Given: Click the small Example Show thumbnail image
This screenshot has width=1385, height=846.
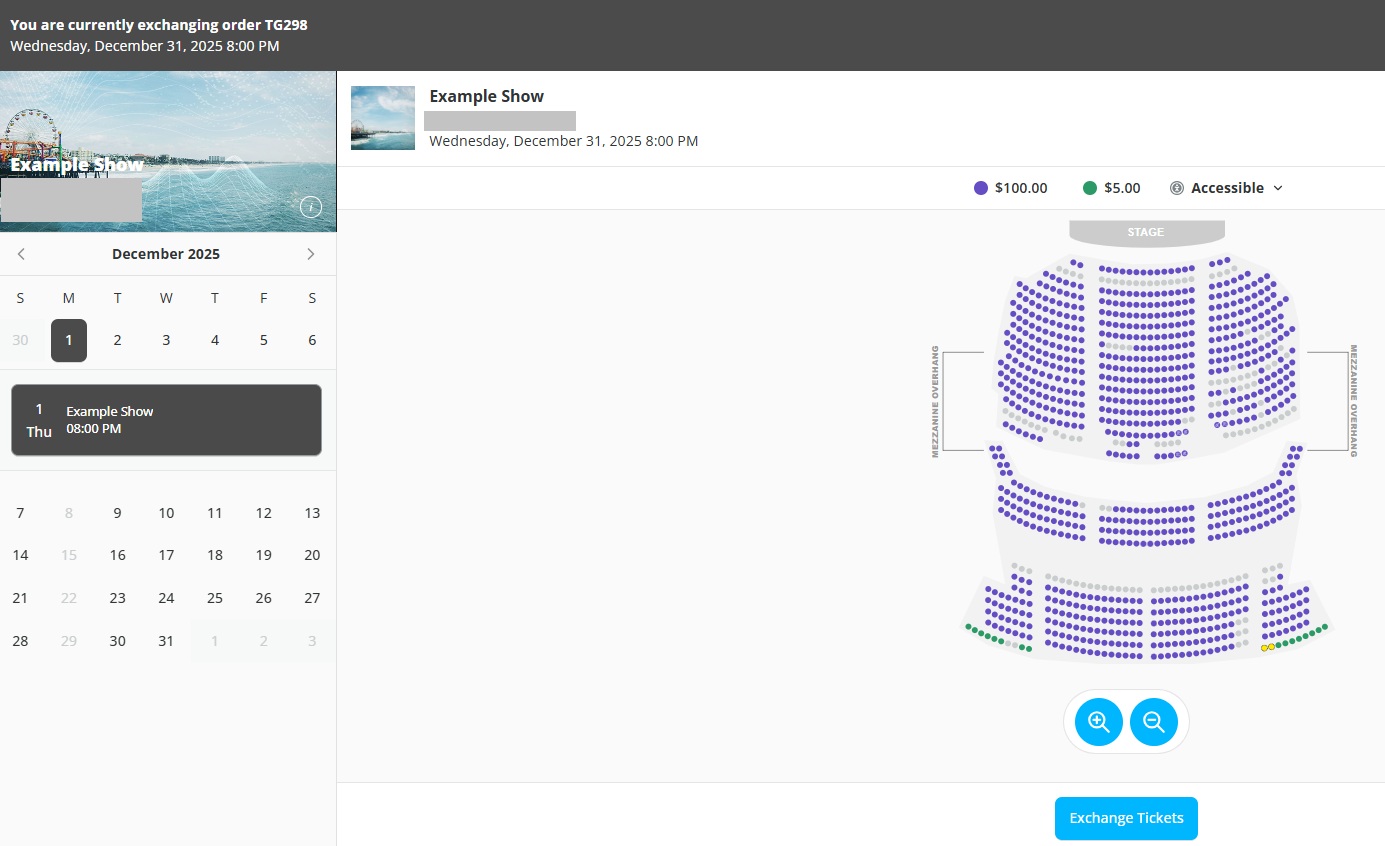Looking at the screenshot, I should coord(383,118).
